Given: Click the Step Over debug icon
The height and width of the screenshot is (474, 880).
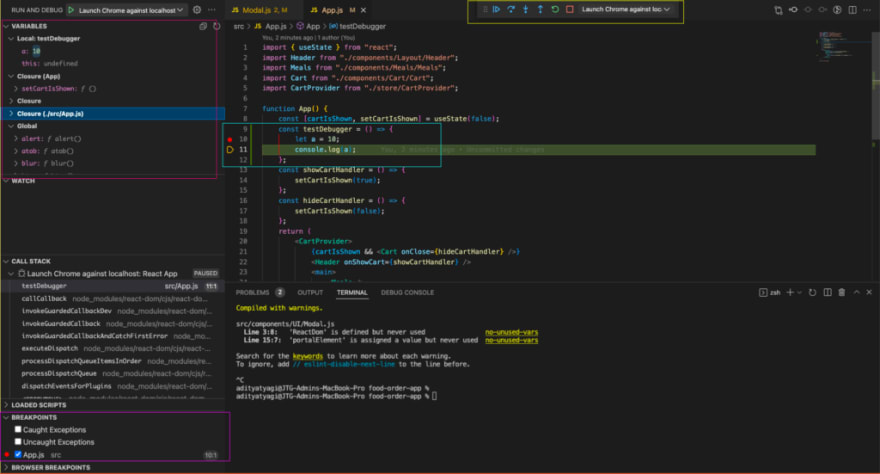Looking at the screenshot, I should point(511,9).
